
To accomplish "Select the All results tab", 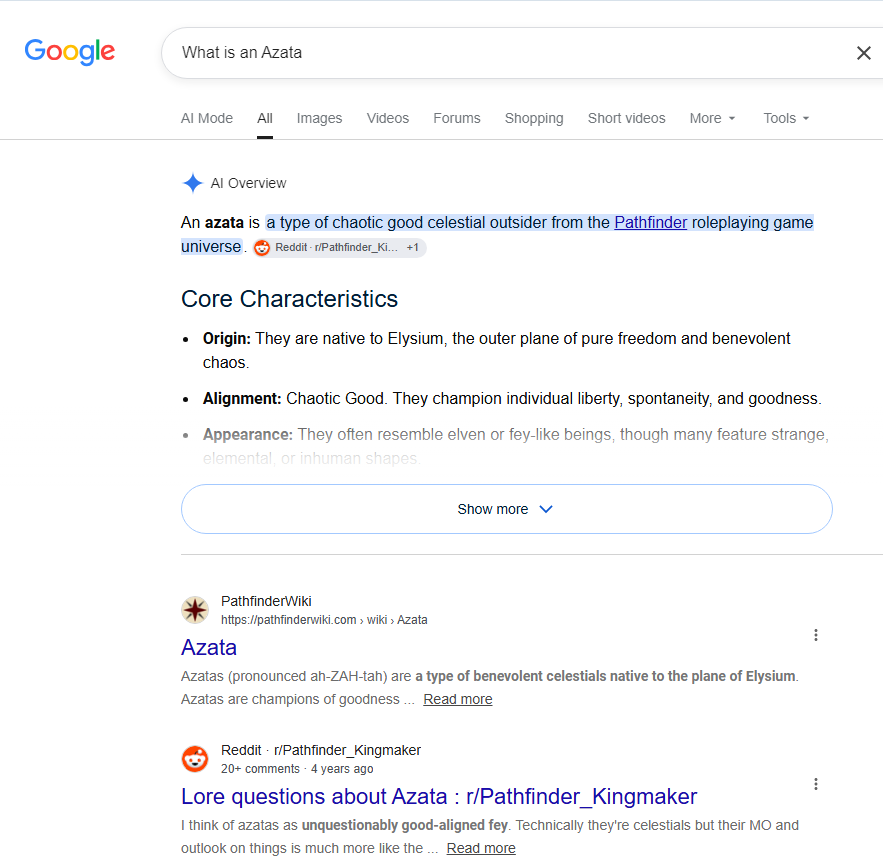I will pyautogui.click(x=265, y=118).
